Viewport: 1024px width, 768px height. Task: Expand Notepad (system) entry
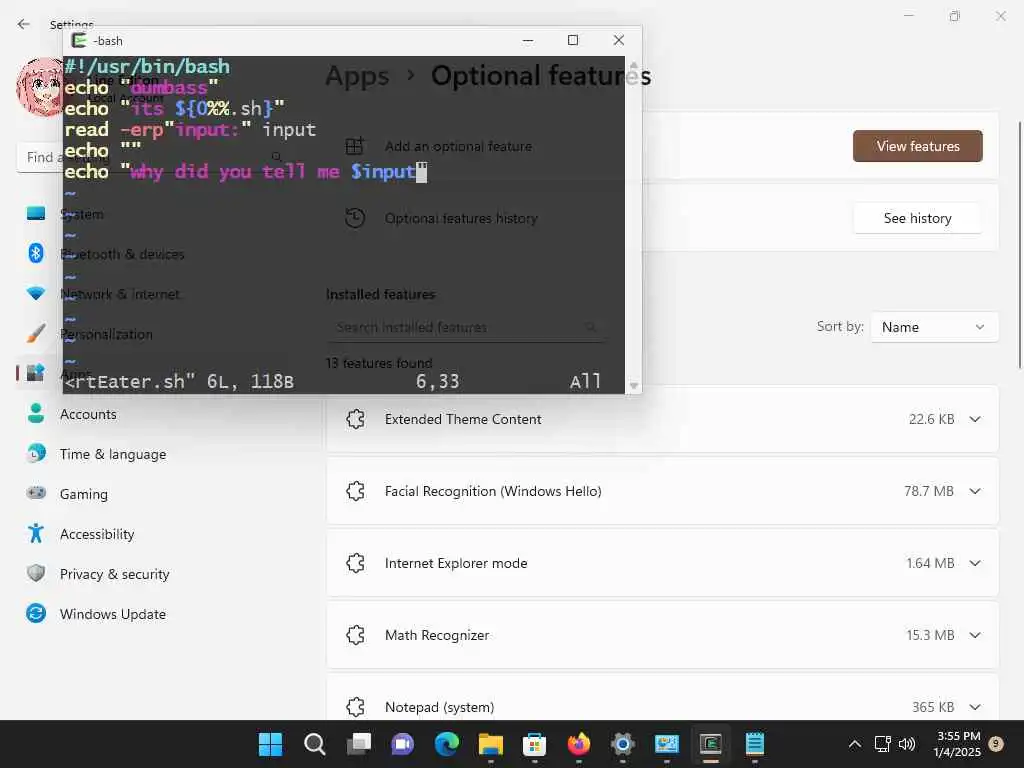[975, 707]
